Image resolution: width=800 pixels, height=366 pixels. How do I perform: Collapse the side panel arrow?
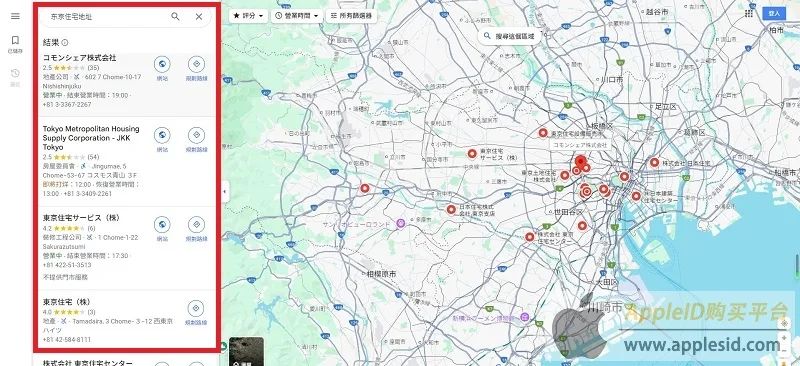coord(225,192)
